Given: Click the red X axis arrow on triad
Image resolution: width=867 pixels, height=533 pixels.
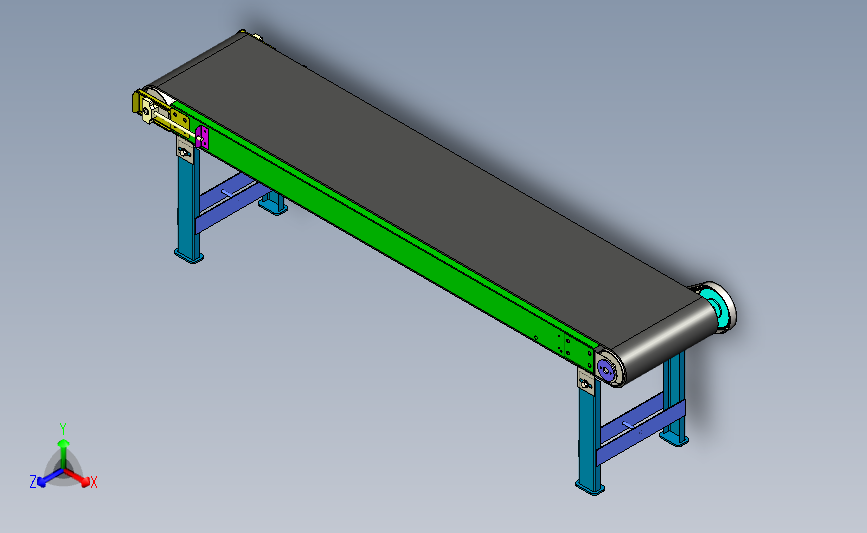Looking at the screenshot, I should click(x=79, y=478).
